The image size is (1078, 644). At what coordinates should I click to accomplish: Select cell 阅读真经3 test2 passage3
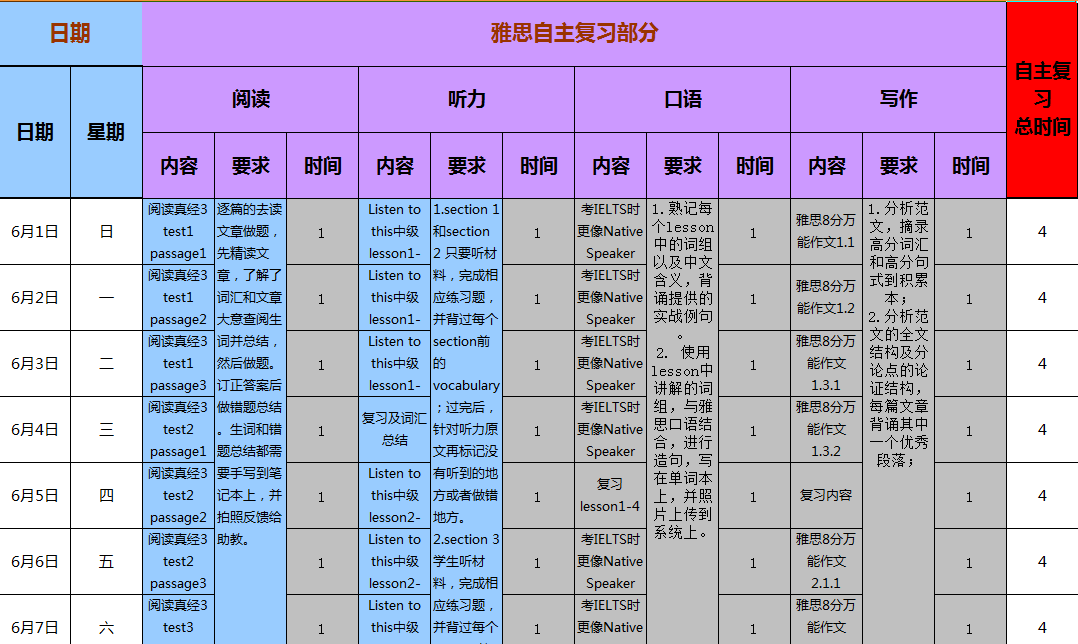179,562
